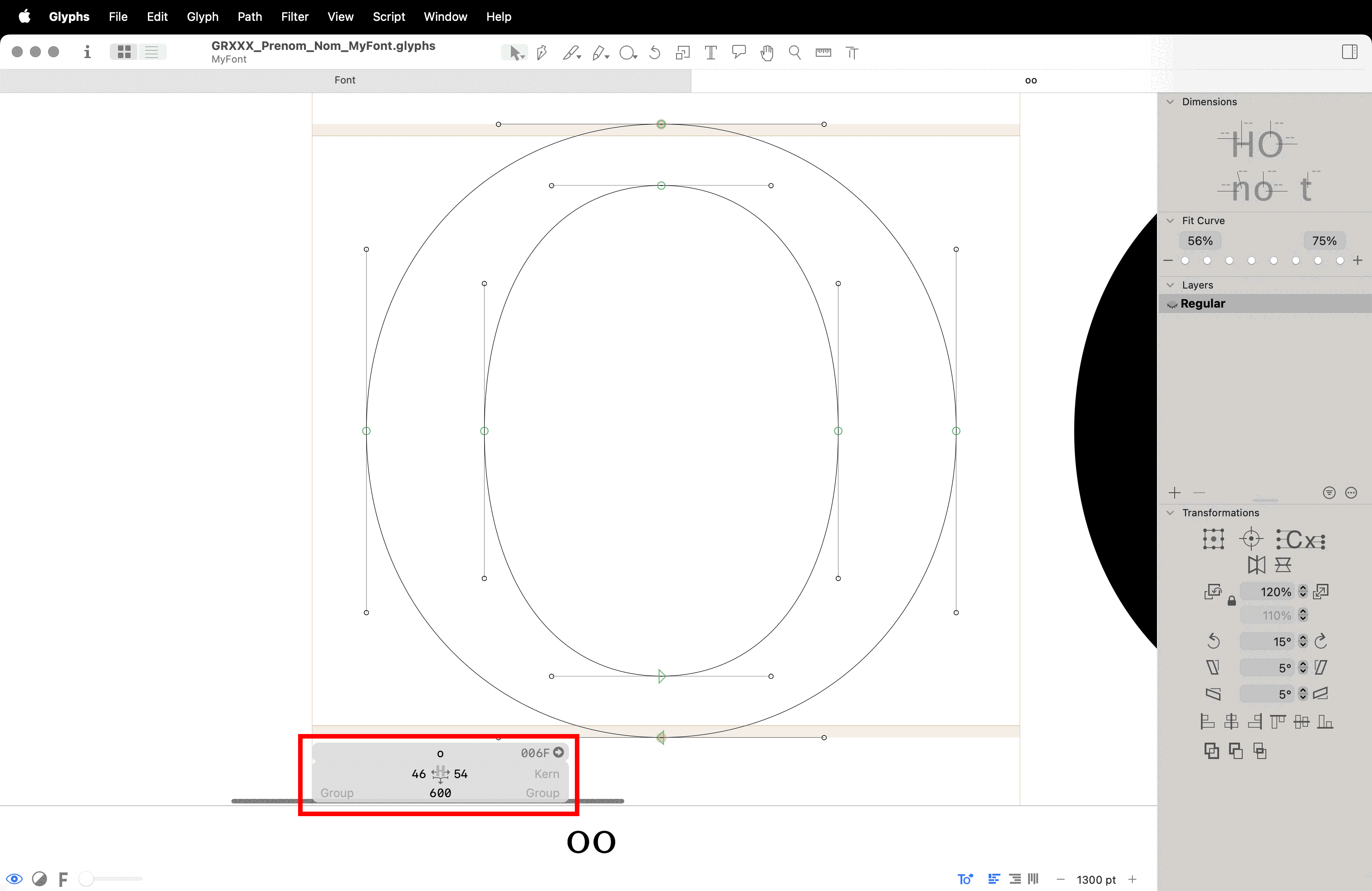Image resolution: width=1372 pixels, height=891 pixels.
Task: Collapse the Fit Curve section
Action: click(x=1170, y=221)
